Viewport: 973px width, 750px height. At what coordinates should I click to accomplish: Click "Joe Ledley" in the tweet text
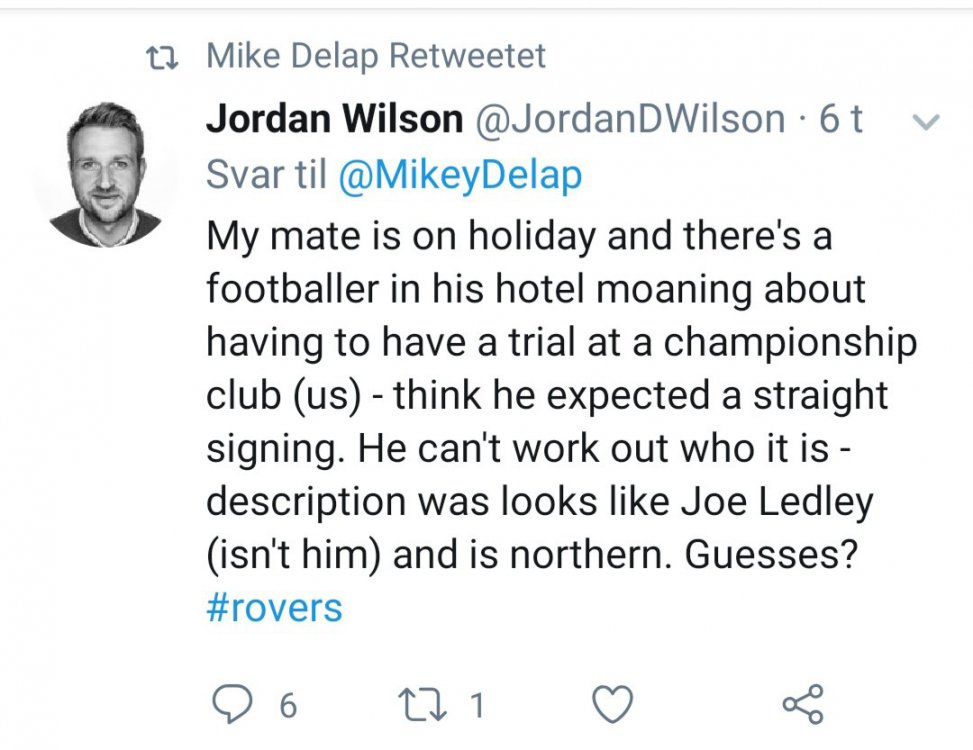point(776,500)
